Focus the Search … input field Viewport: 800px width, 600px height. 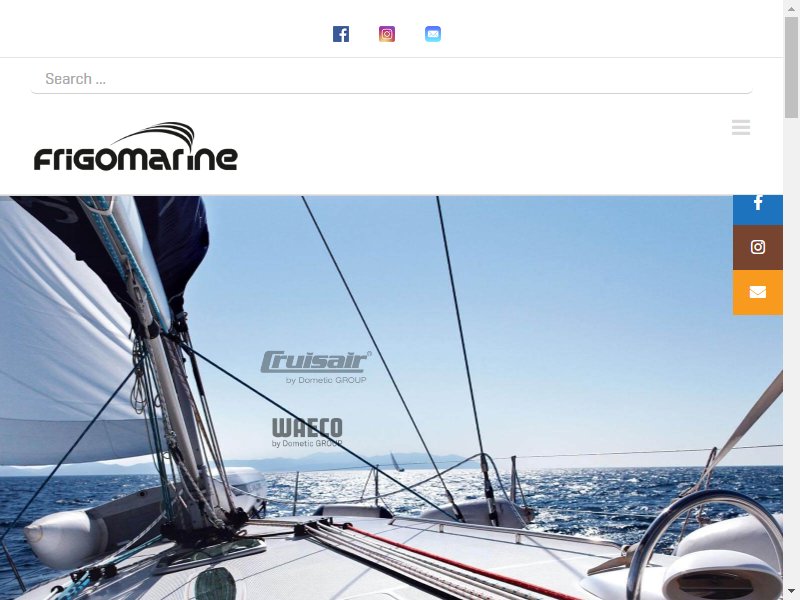391,79
